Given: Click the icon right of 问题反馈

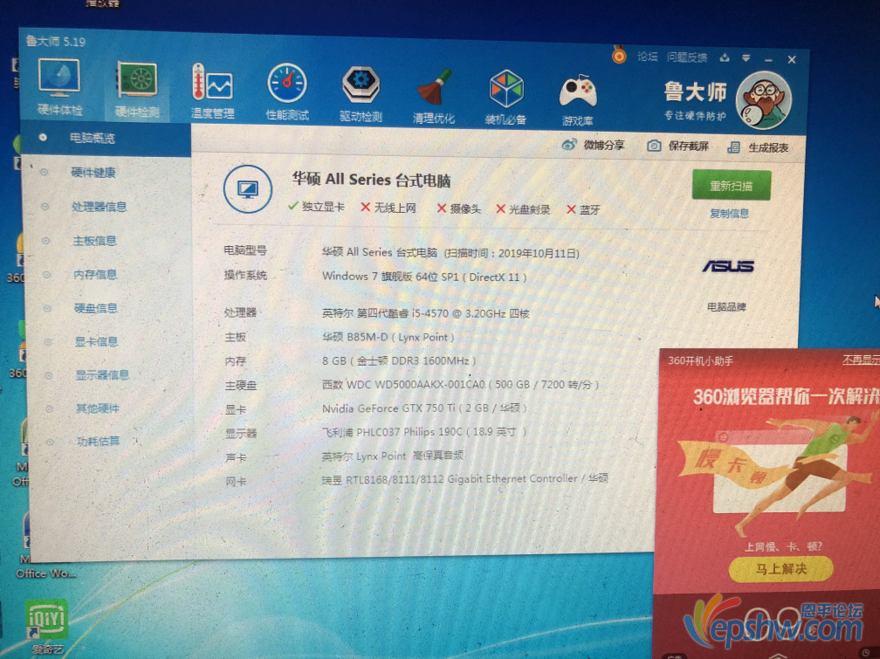Looking at the screenshot, I should [725, 57].
